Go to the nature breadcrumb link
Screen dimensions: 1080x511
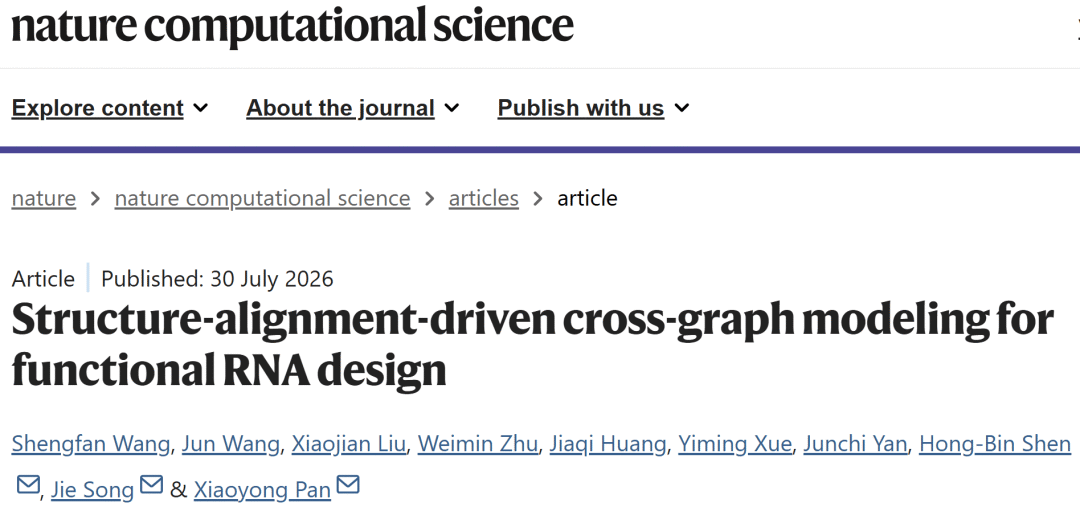44,199
